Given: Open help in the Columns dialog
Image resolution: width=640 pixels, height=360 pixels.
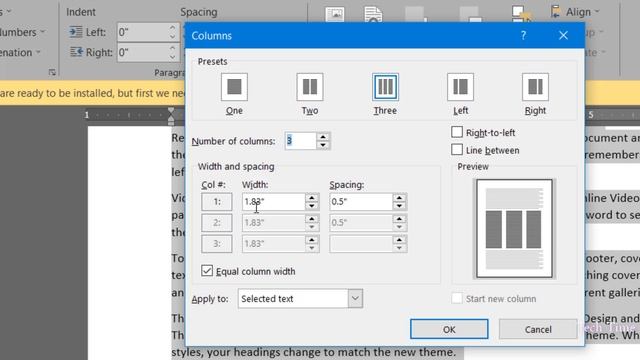Looking at the screenshot, I should coord(523,36).
